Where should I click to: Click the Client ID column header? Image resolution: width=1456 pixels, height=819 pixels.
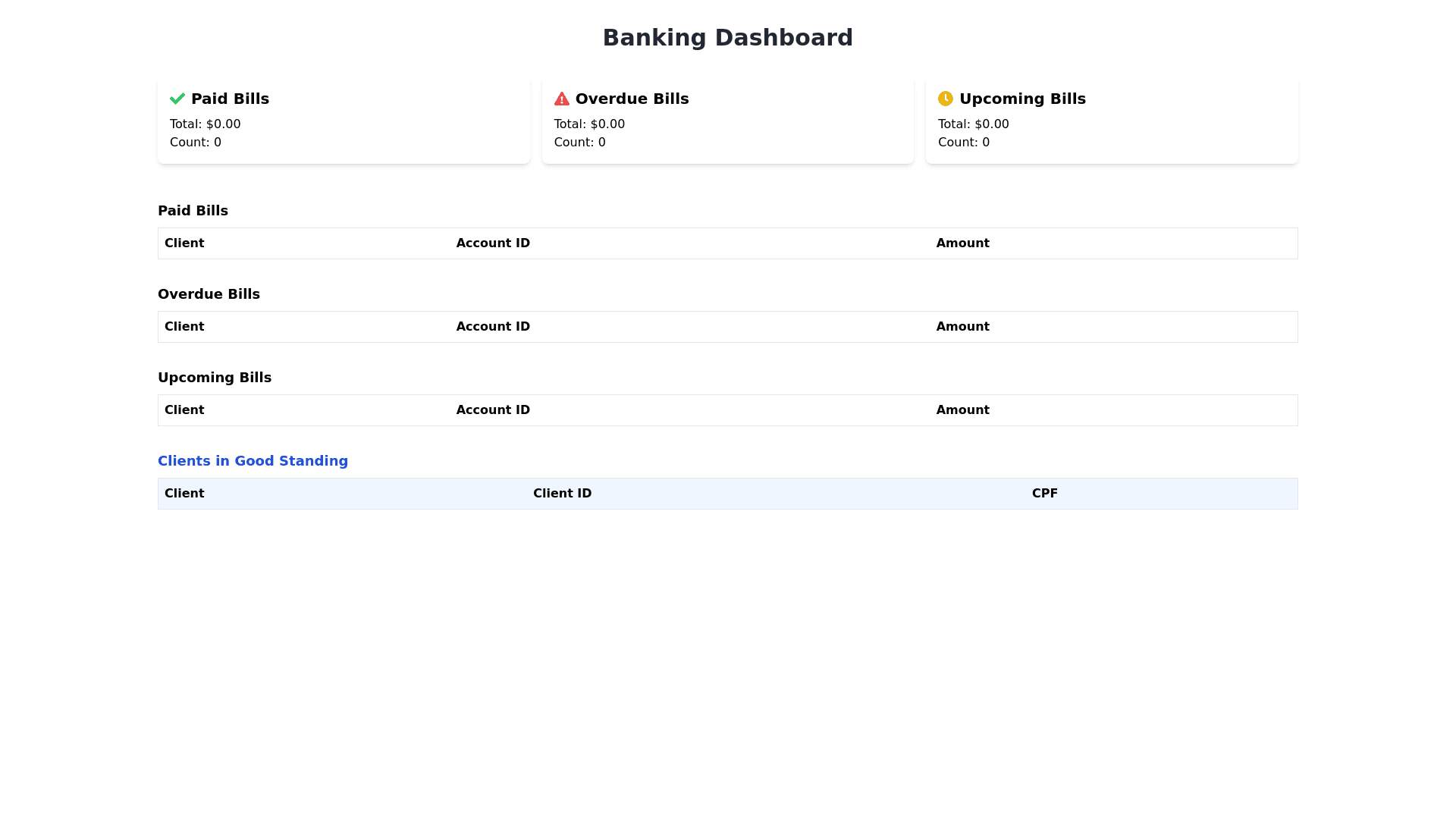point(562,494)
